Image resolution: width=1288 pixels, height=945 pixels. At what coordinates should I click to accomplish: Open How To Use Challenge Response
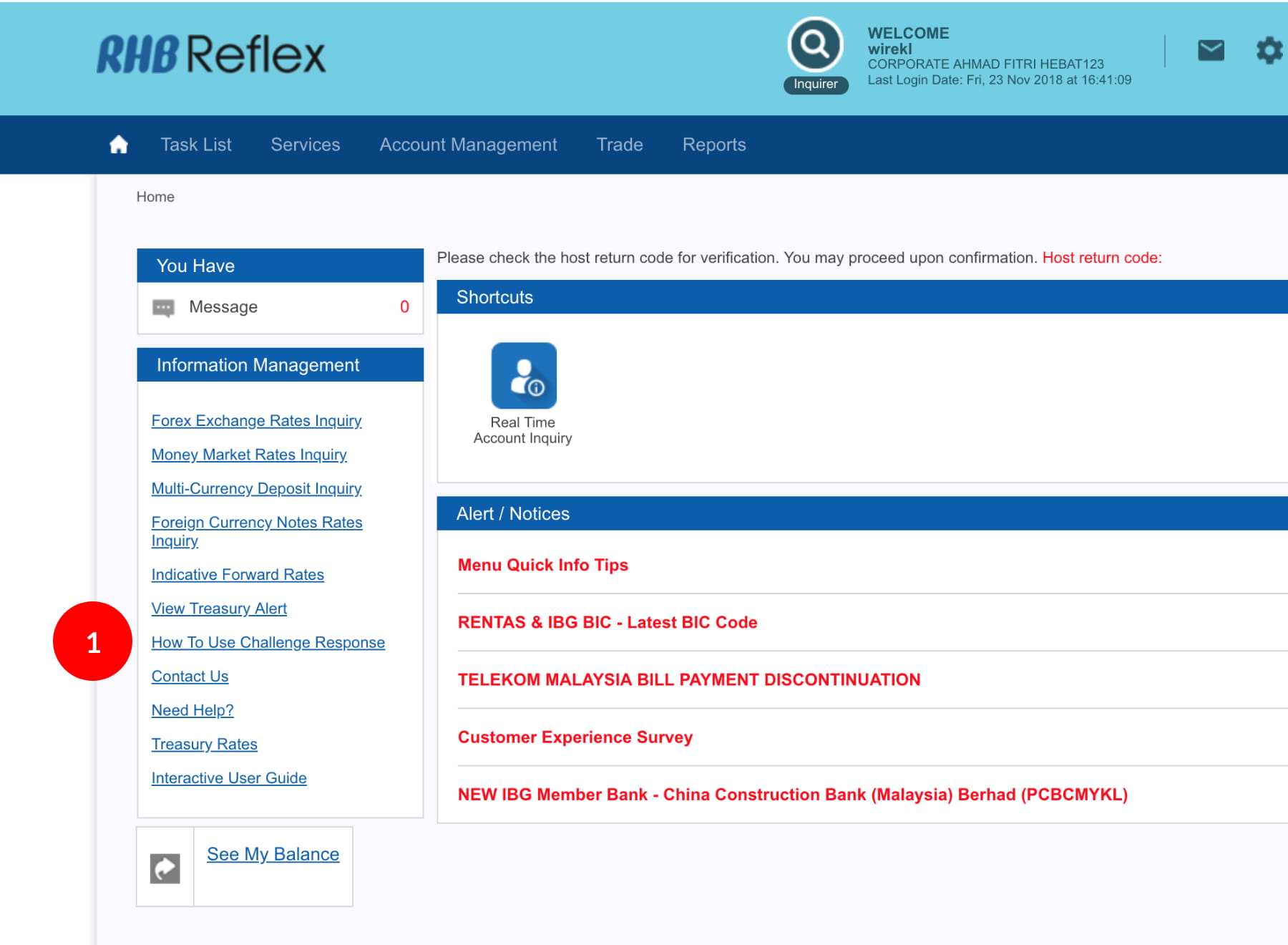(x=268, y=643)
